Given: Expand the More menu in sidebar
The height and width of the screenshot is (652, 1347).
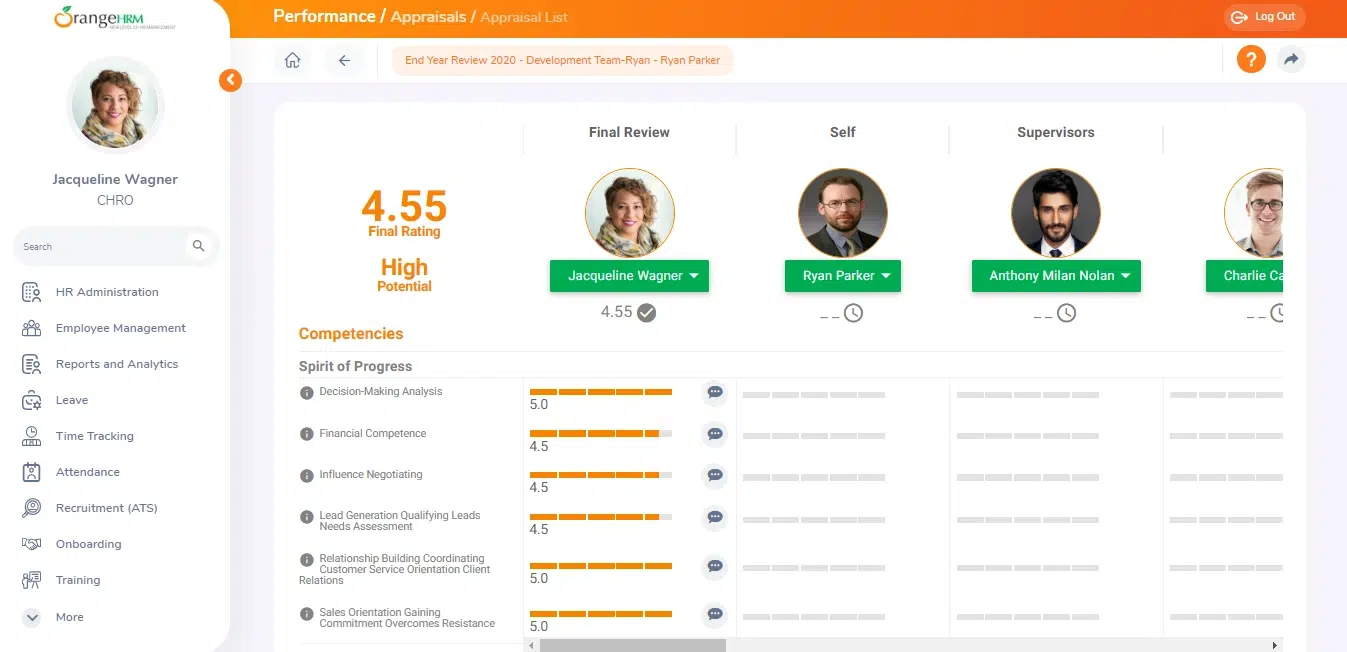Looking at the screenshot, I should coord(32,618).
